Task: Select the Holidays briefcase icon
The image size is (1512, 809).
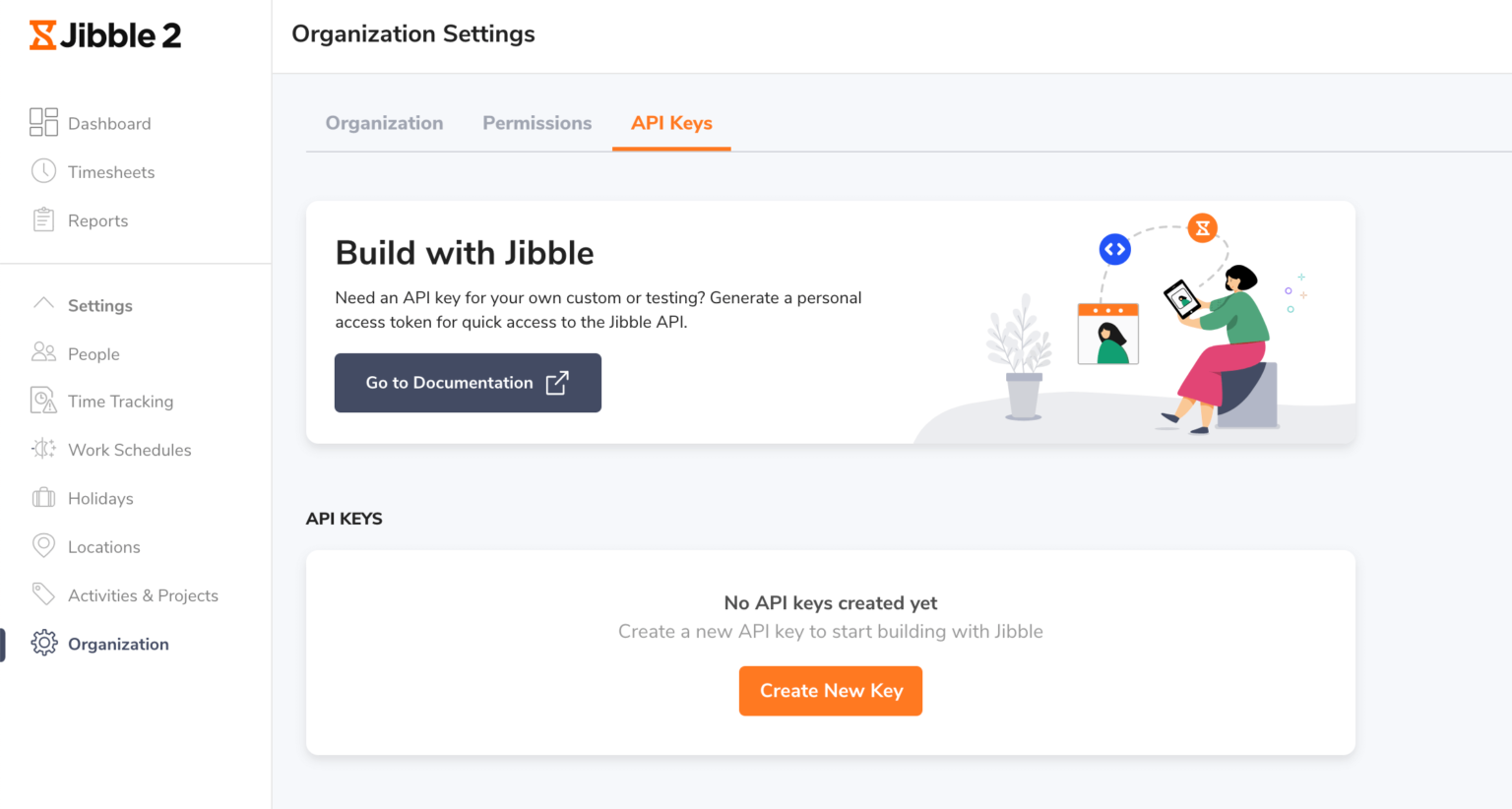Action: click(43, 498)
